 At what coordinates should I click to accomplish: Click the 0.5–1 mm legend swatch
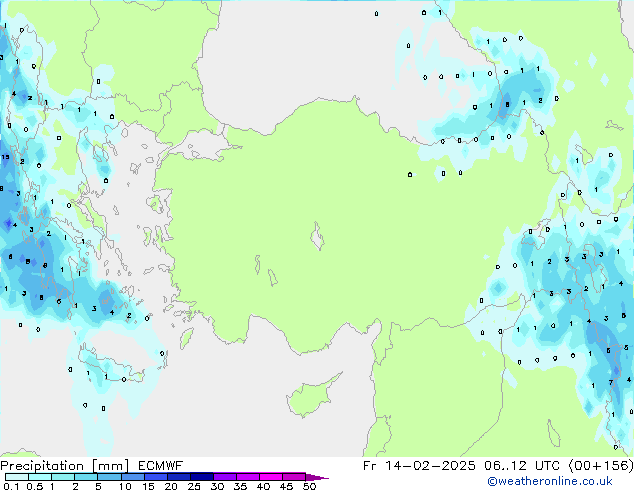[x=40, y=477]
